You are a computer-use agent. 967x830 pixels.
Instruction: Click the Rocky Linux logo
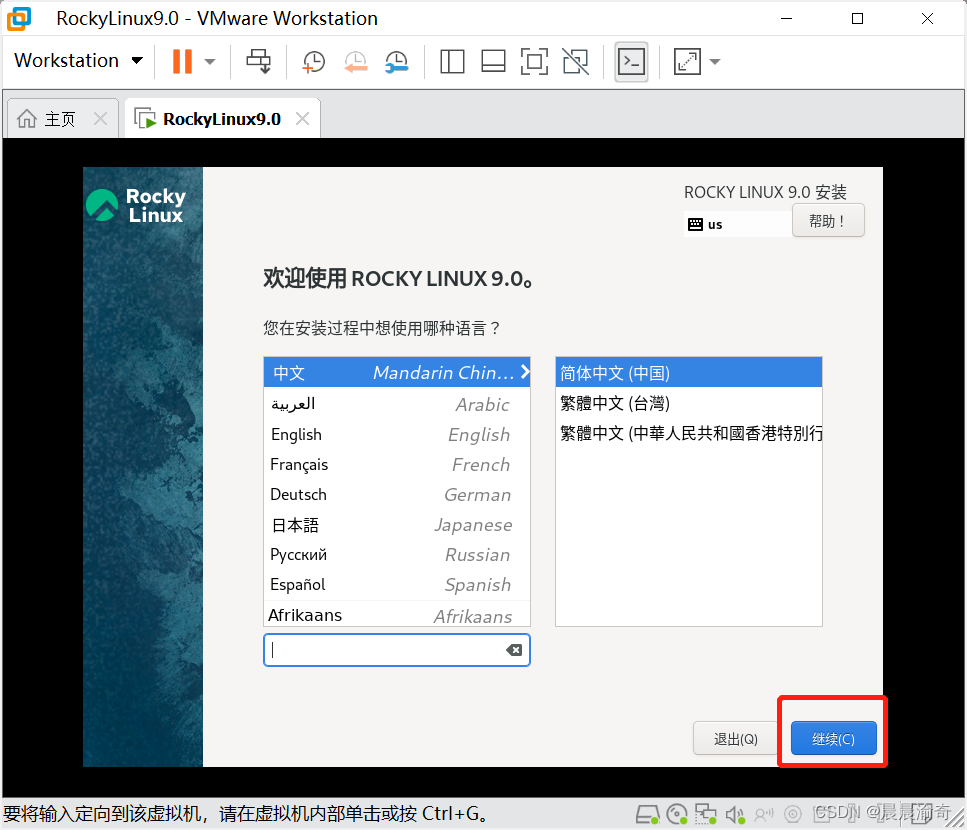136,205
